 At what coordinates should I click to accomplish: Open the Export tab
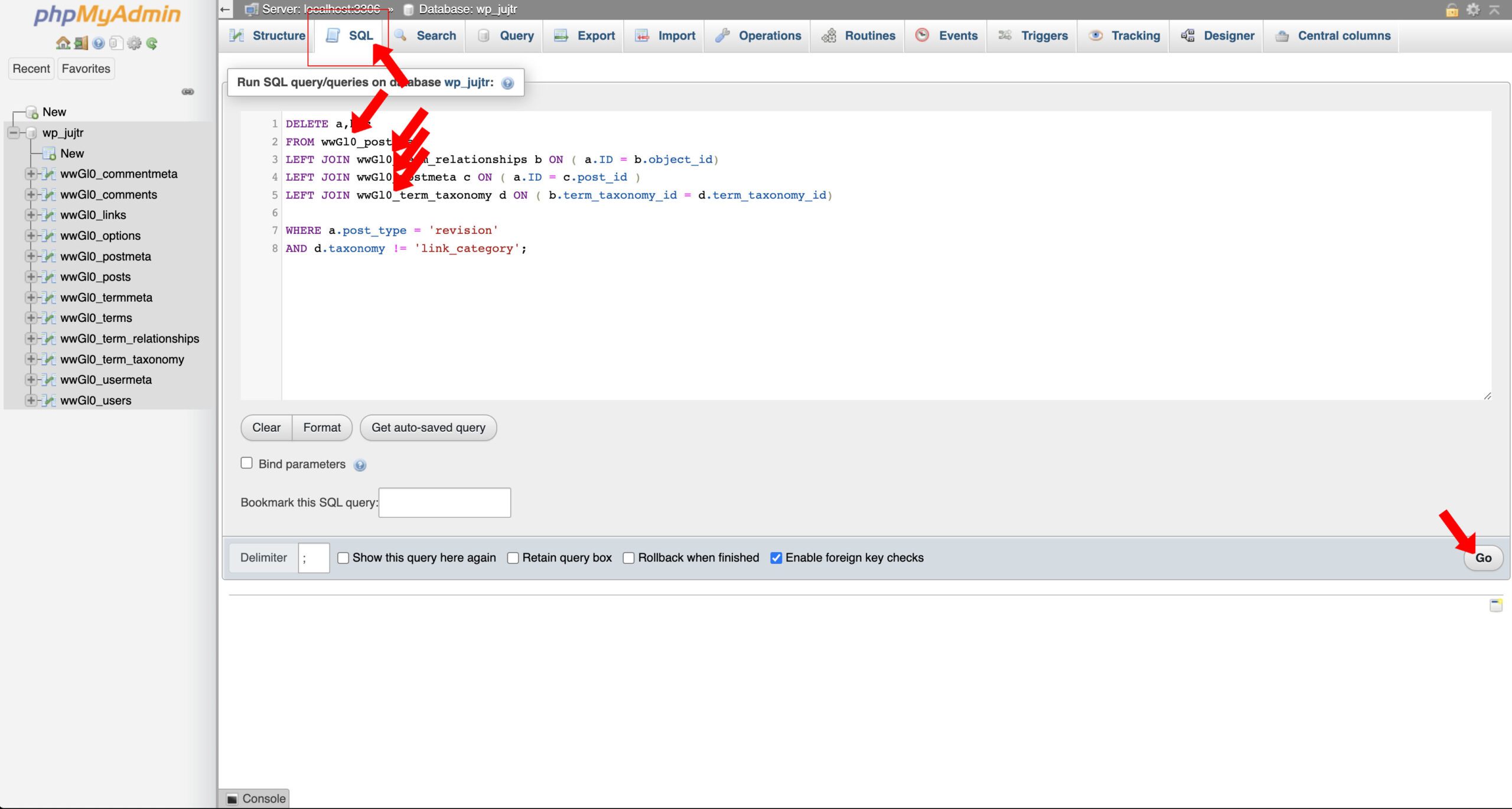584,36
